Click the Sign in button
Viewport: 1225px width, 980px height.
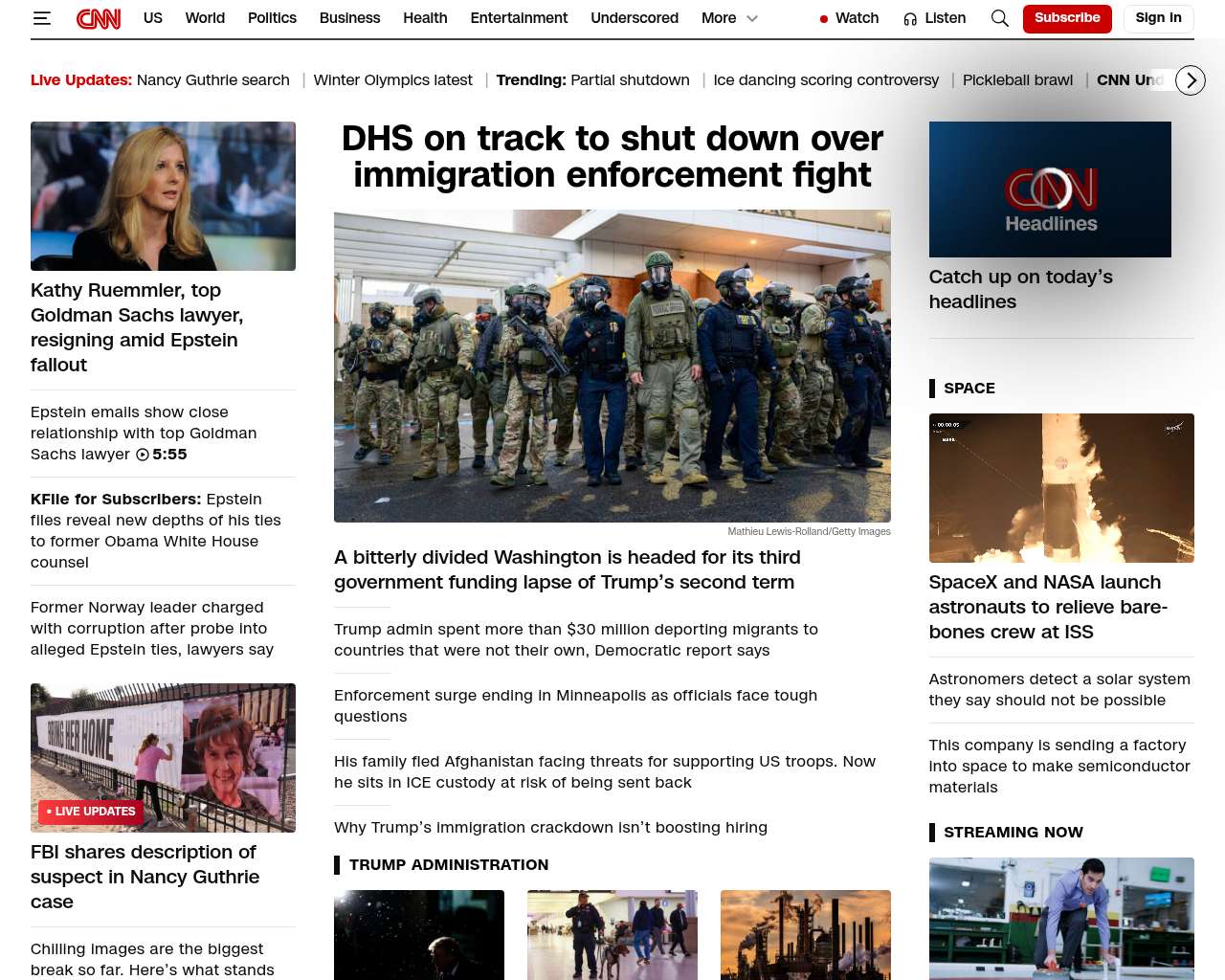tap(1158, 18)
